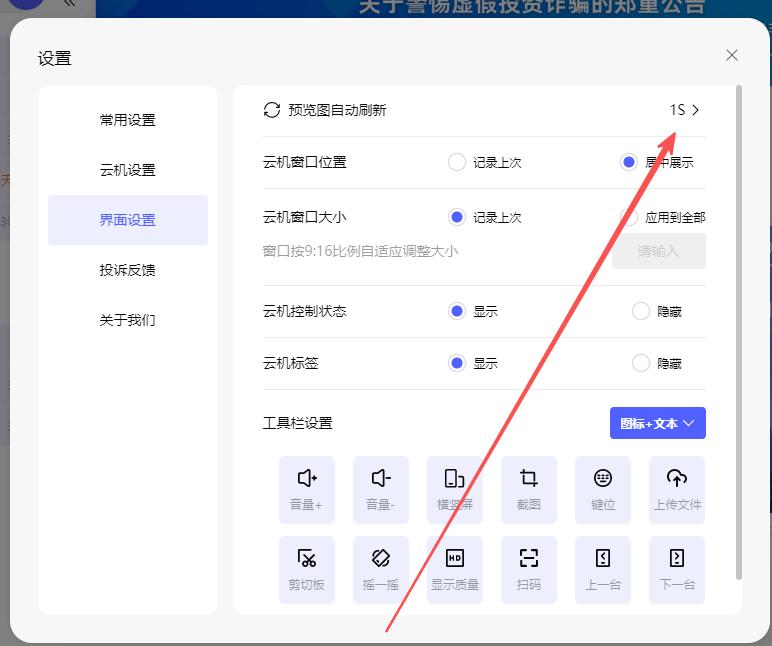
Task: Choose 隐藏 for 云机标签
Action: pyautogui.click(x=641, y=363)
